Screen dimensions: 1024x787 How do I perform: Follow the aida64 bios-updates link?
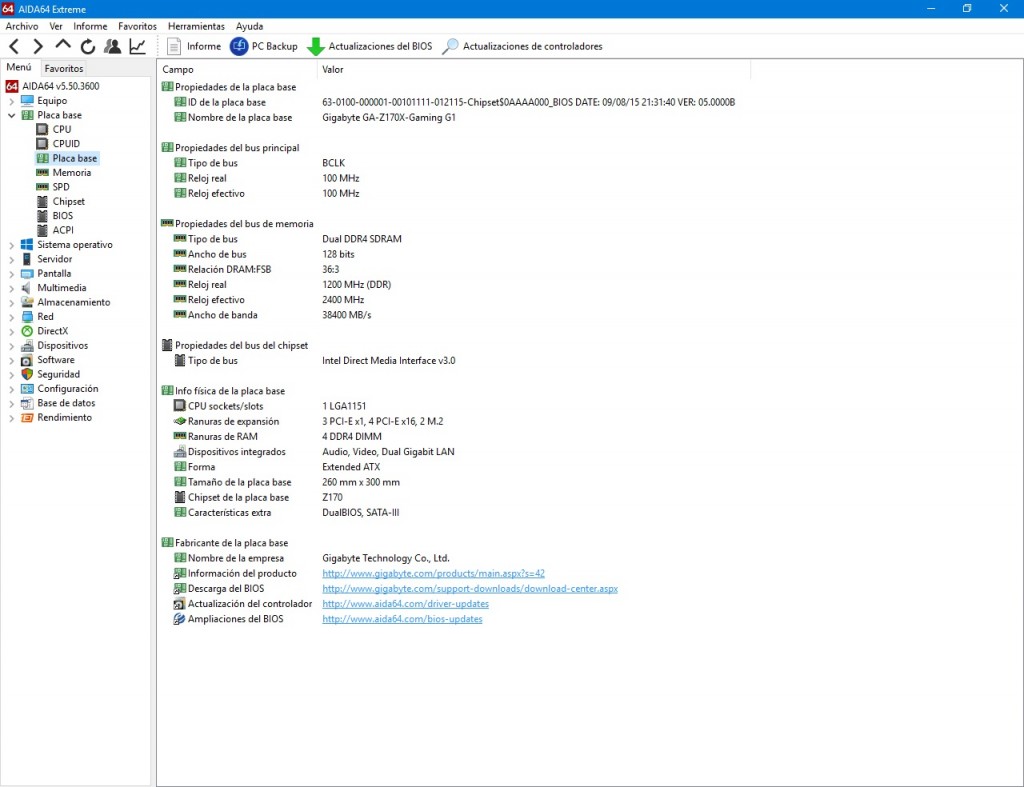402,620
